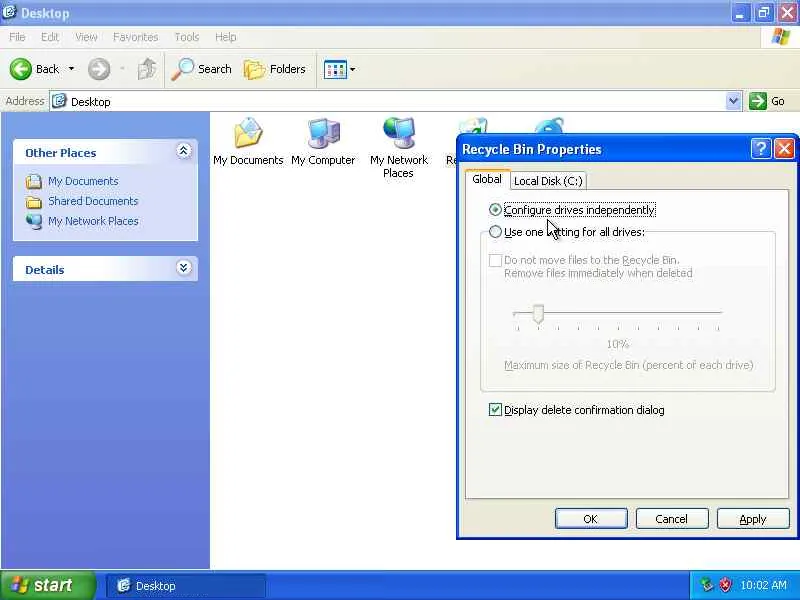Click the Internet Explorer icon behind the dialog
Screen dimensions: 800x600
(549, 126)
